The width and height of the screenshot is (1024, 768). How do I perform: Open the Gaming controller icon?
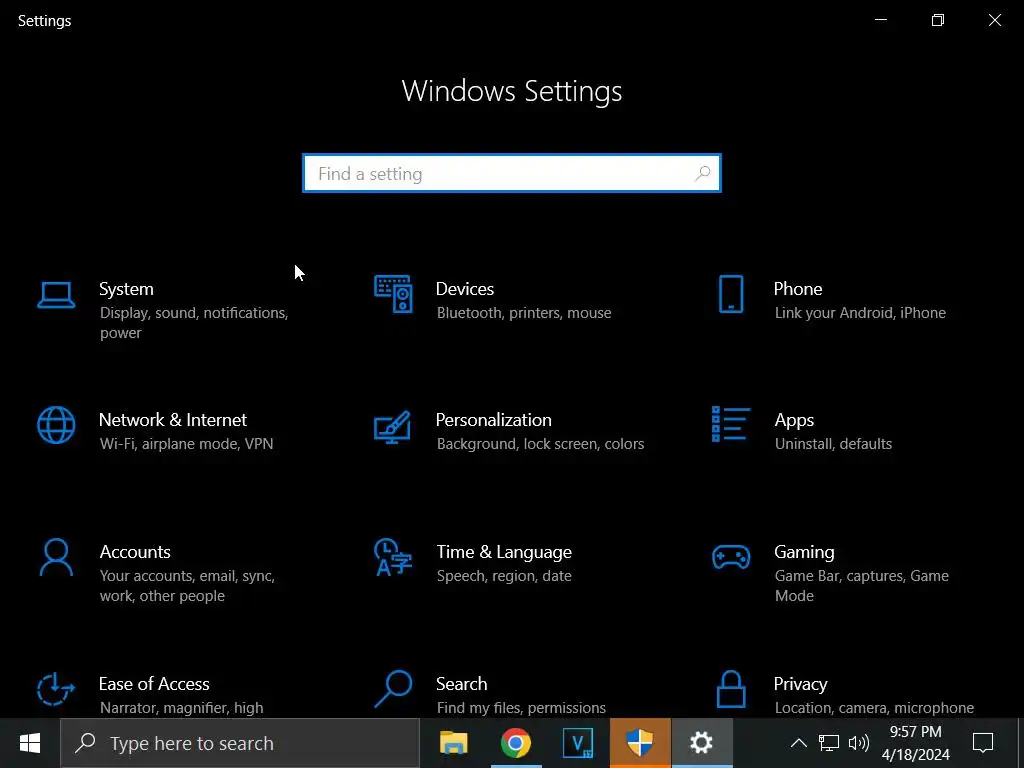[x=731, y=557]
